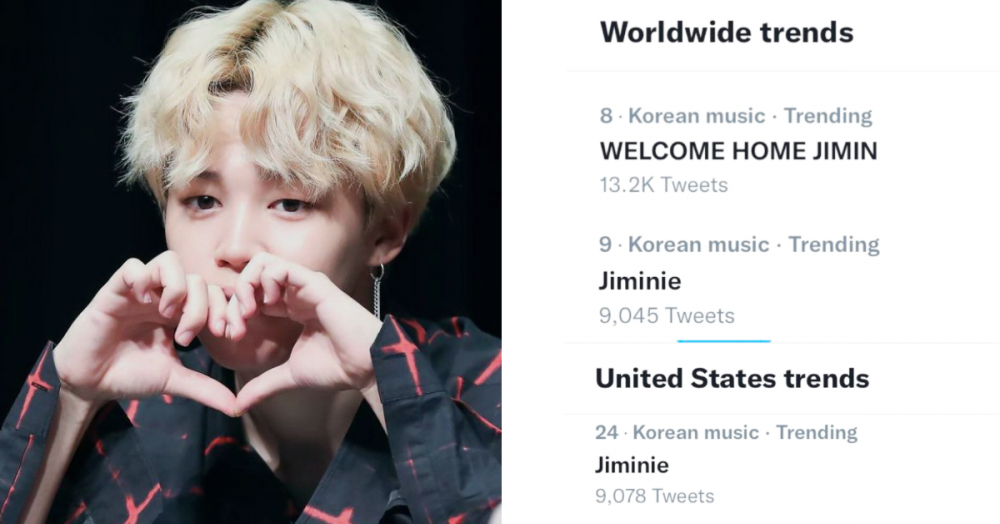1000x524 pixels.
Task: Click the 9,045 Tweets count
Action: (x=666, y=316)
